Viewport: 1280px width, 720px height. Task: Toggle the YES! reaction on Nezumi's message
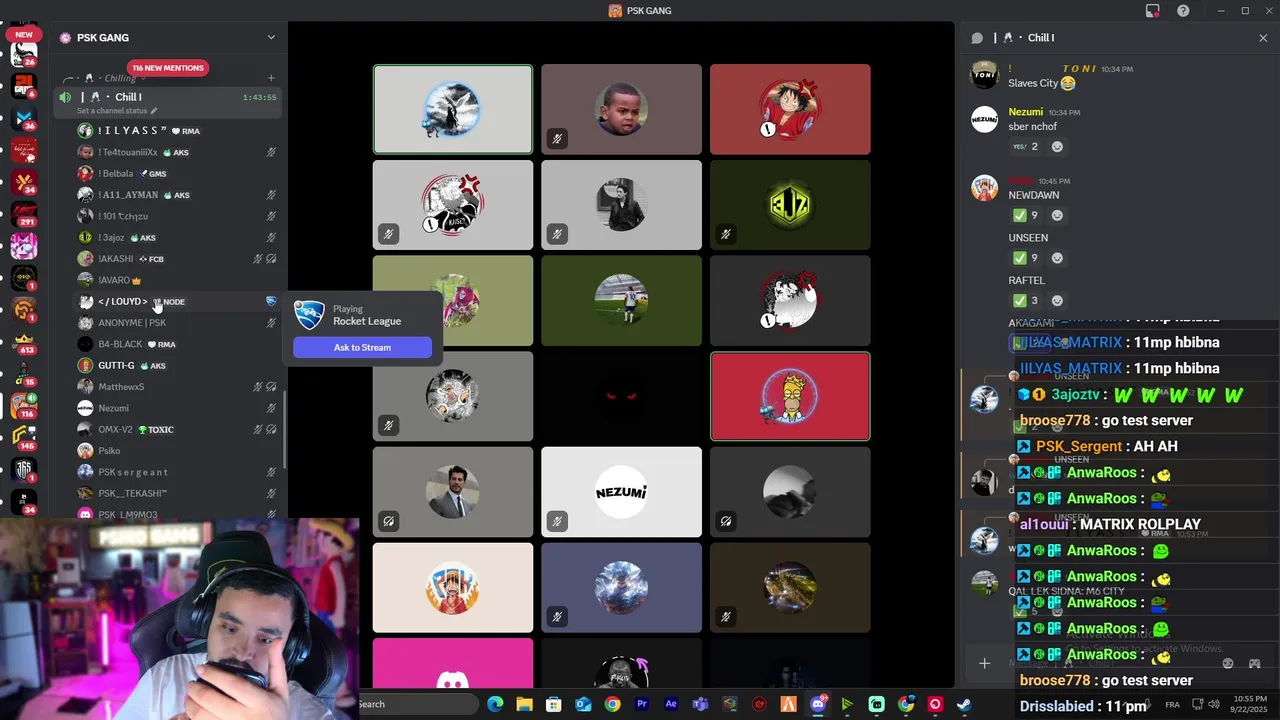click(1025, 147)
